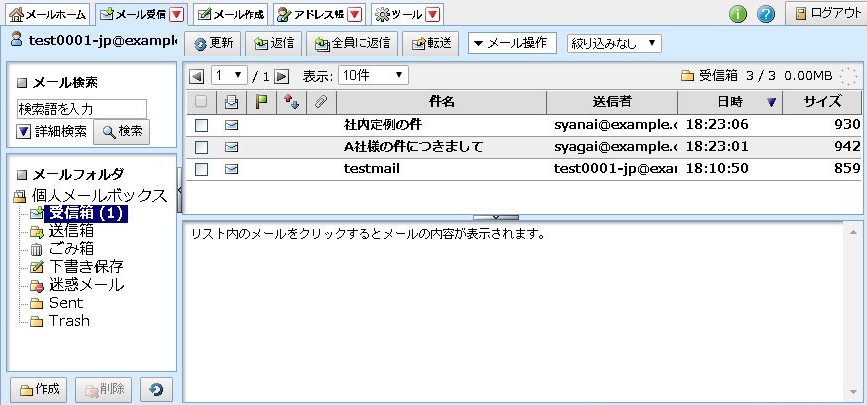Click the green info icon

tap(738, 14)
